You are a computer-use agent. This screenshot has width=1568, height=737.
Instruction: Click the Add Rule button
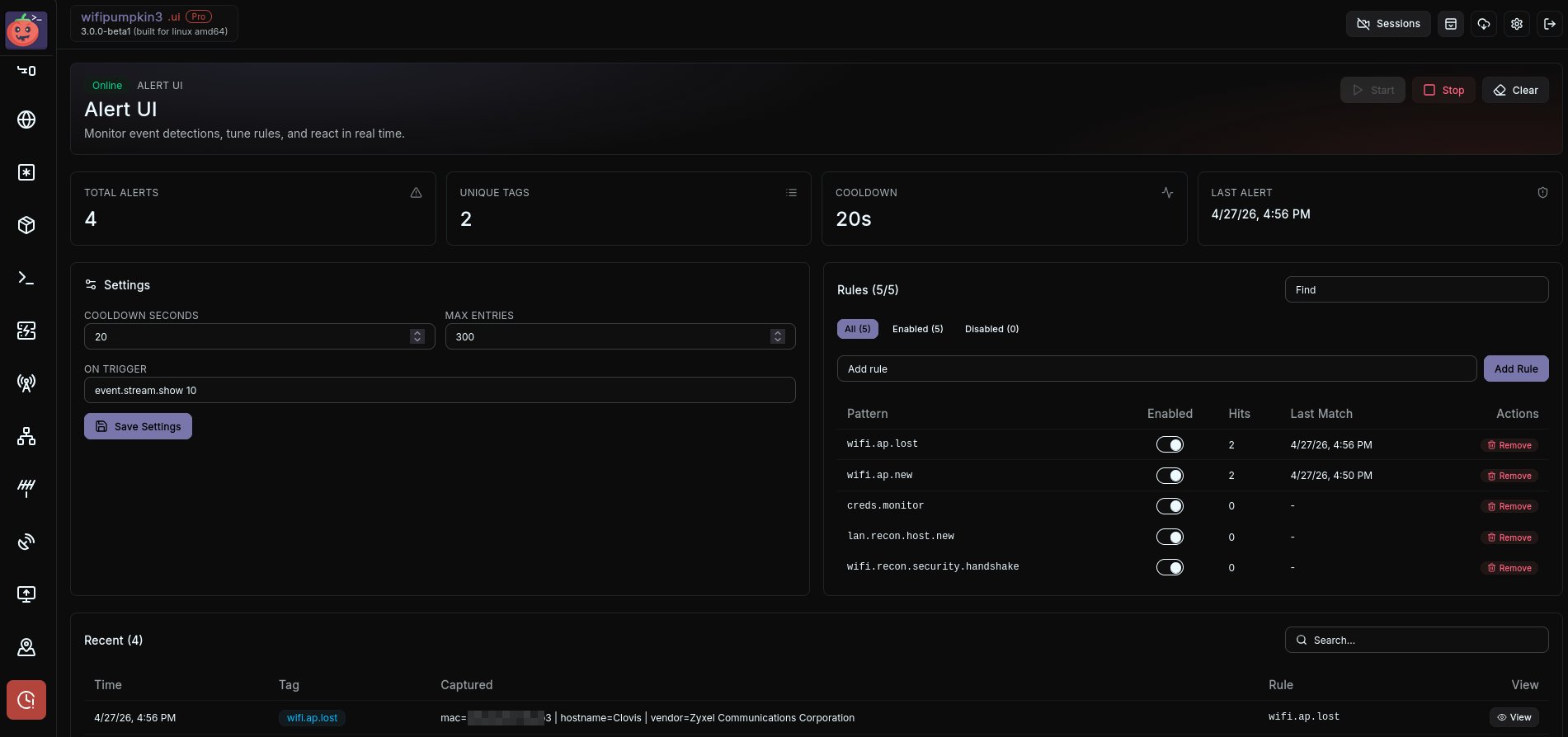click(1516, 368)
